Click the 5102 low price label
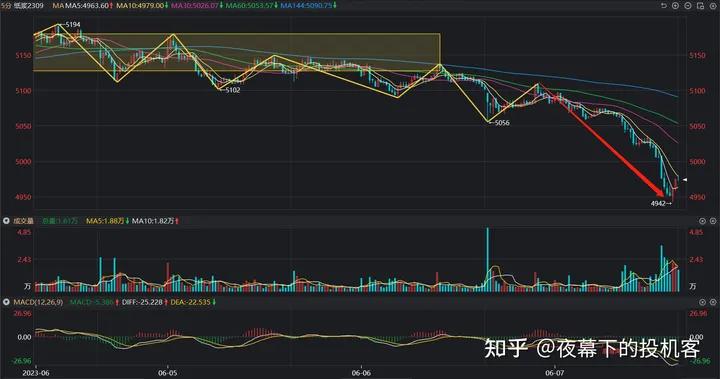The width and height of the screenshot is (720, 379). click(233, 90)
